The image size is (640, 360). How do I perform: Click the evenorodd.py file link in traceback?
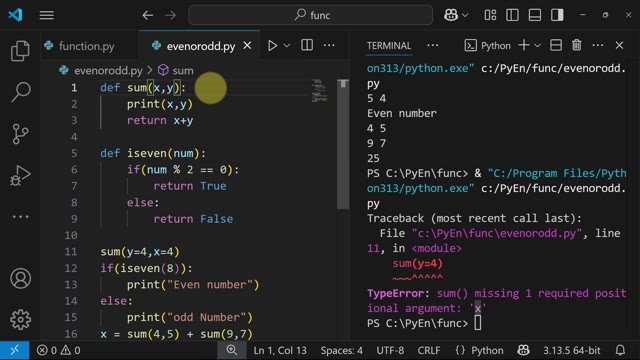(496, 233)
